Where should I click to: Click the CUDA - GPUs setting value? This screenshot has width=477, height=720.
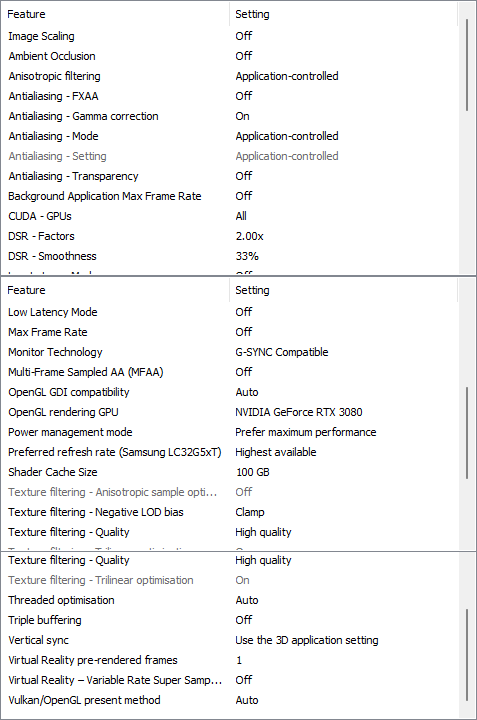click(241, 216)
